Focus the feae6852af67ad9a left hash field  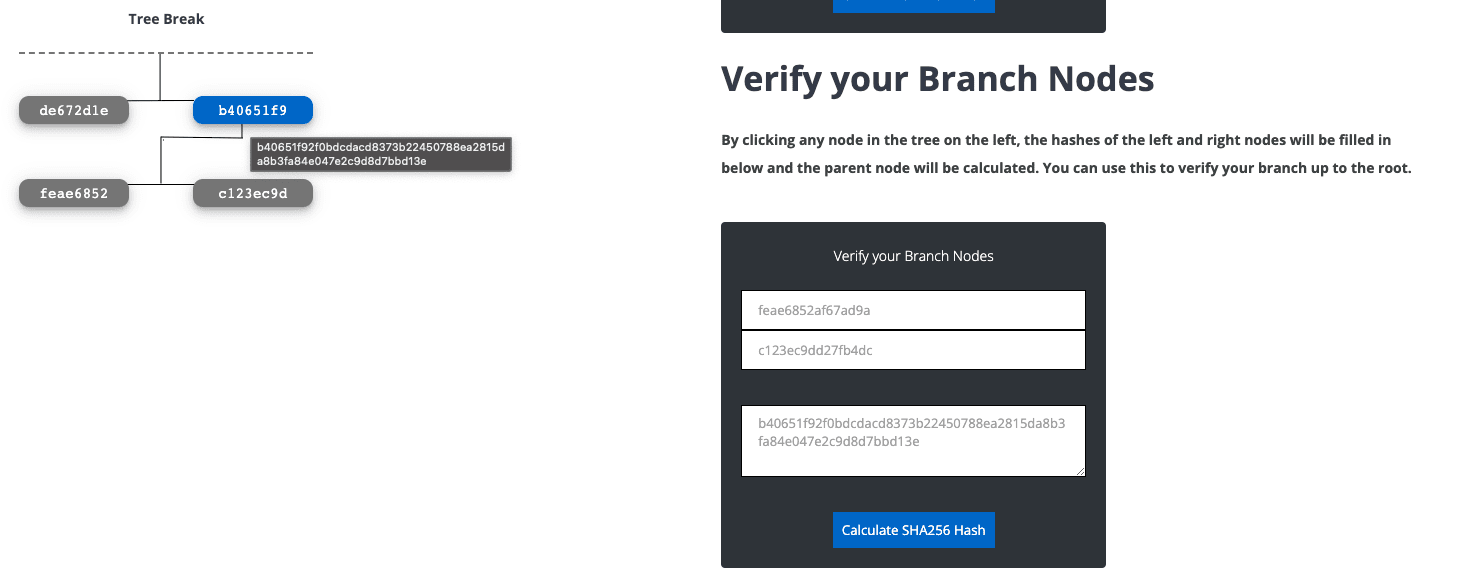pyautogui.click(x=913, y=310)
